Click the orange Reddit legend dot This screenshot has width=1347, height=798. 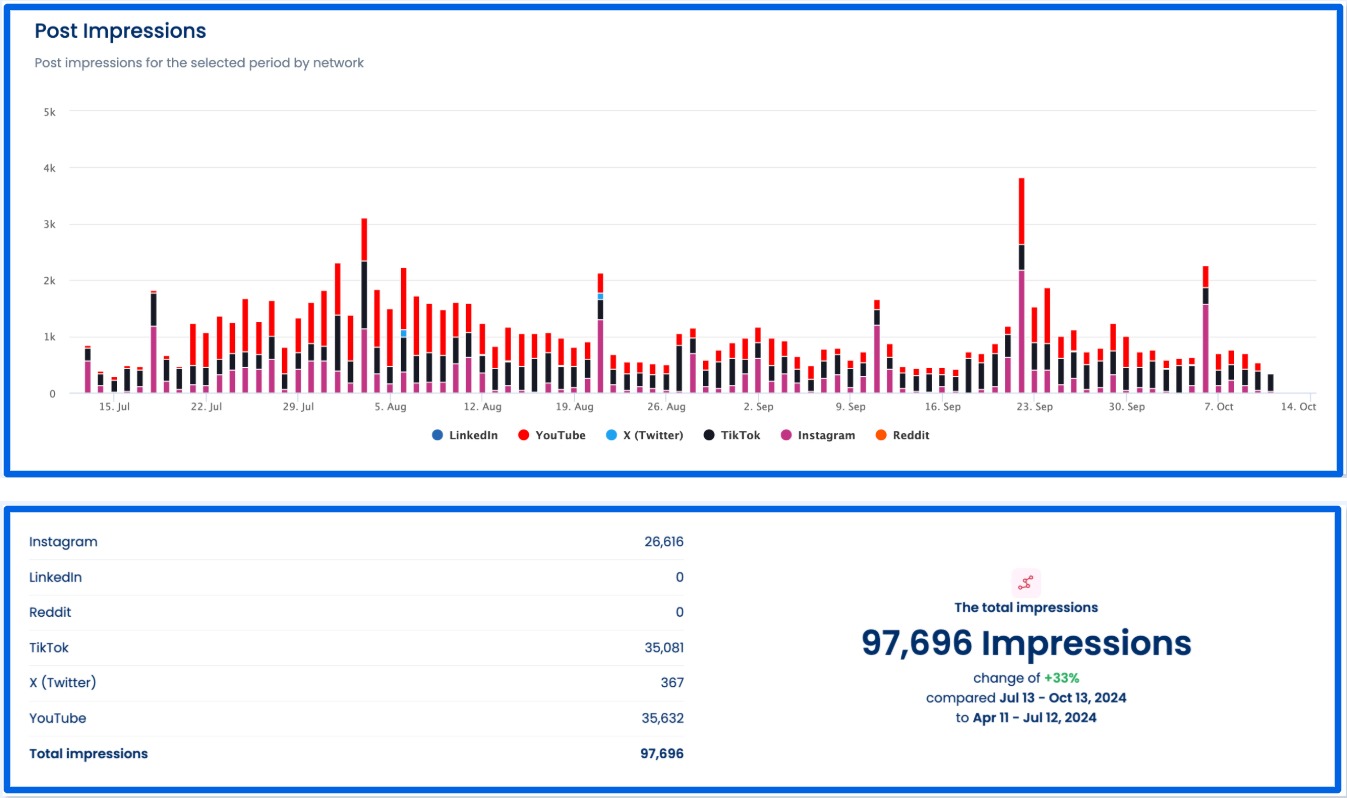(x=882, y=435)
